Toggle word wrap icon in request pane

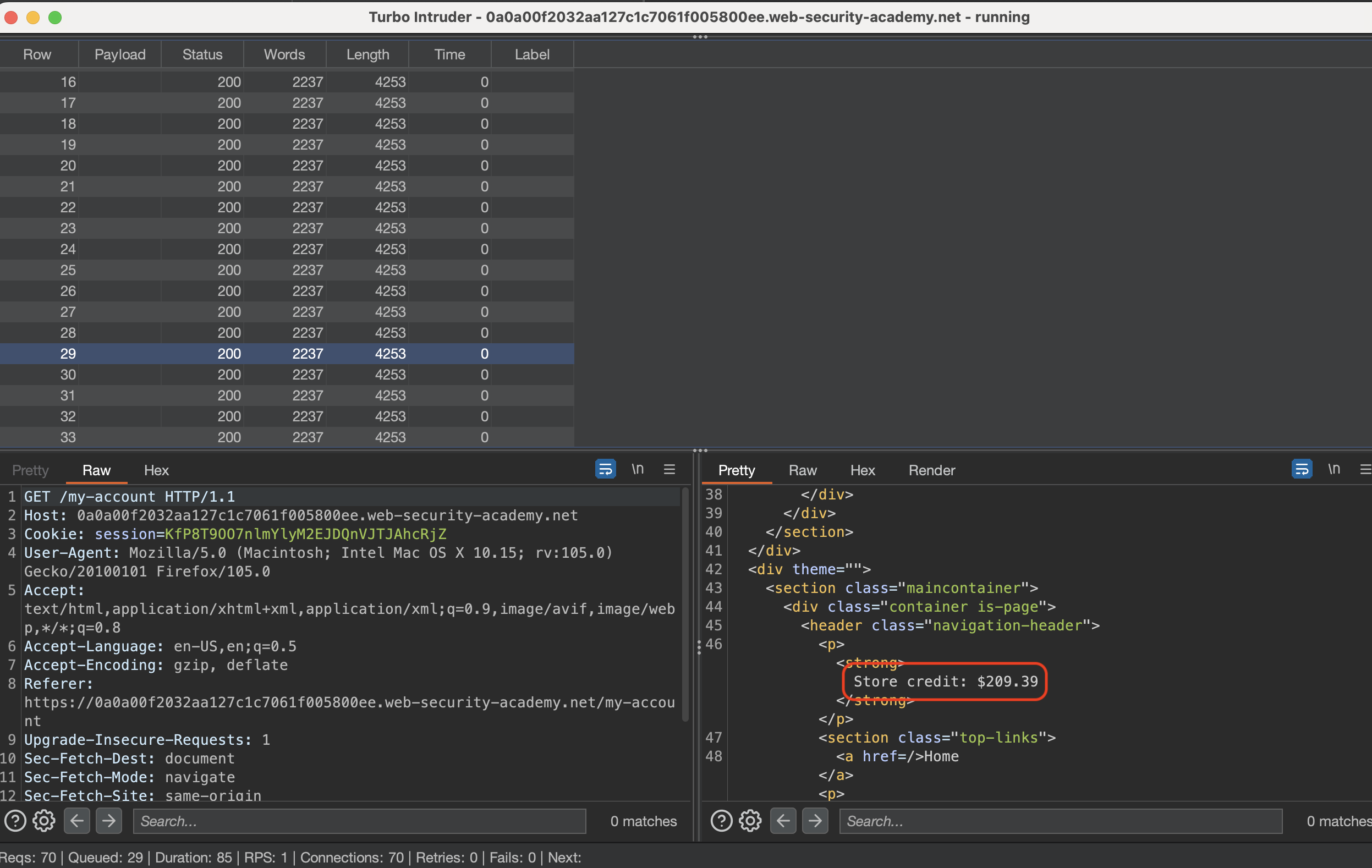pyautogui.click(x=605, y=469)
